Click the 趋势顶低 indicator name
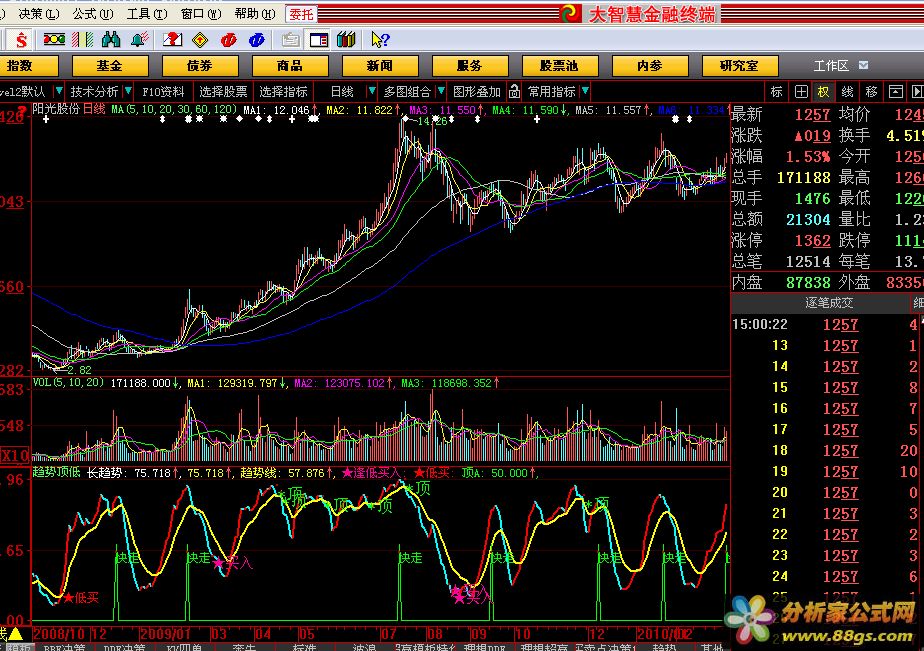The width and height of the screenshot is (924, 651). pyautogui.click(x=57, y=472)
